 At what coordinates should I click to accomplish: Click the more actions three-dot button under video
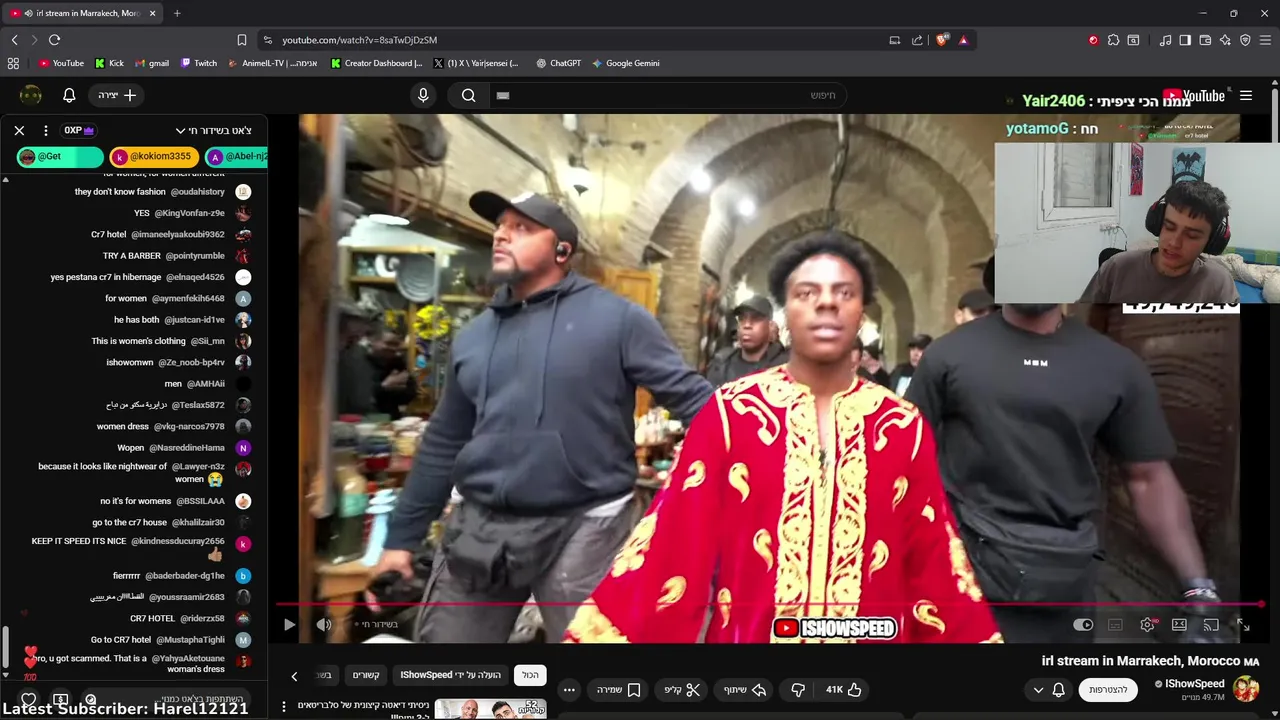point(569,690)
